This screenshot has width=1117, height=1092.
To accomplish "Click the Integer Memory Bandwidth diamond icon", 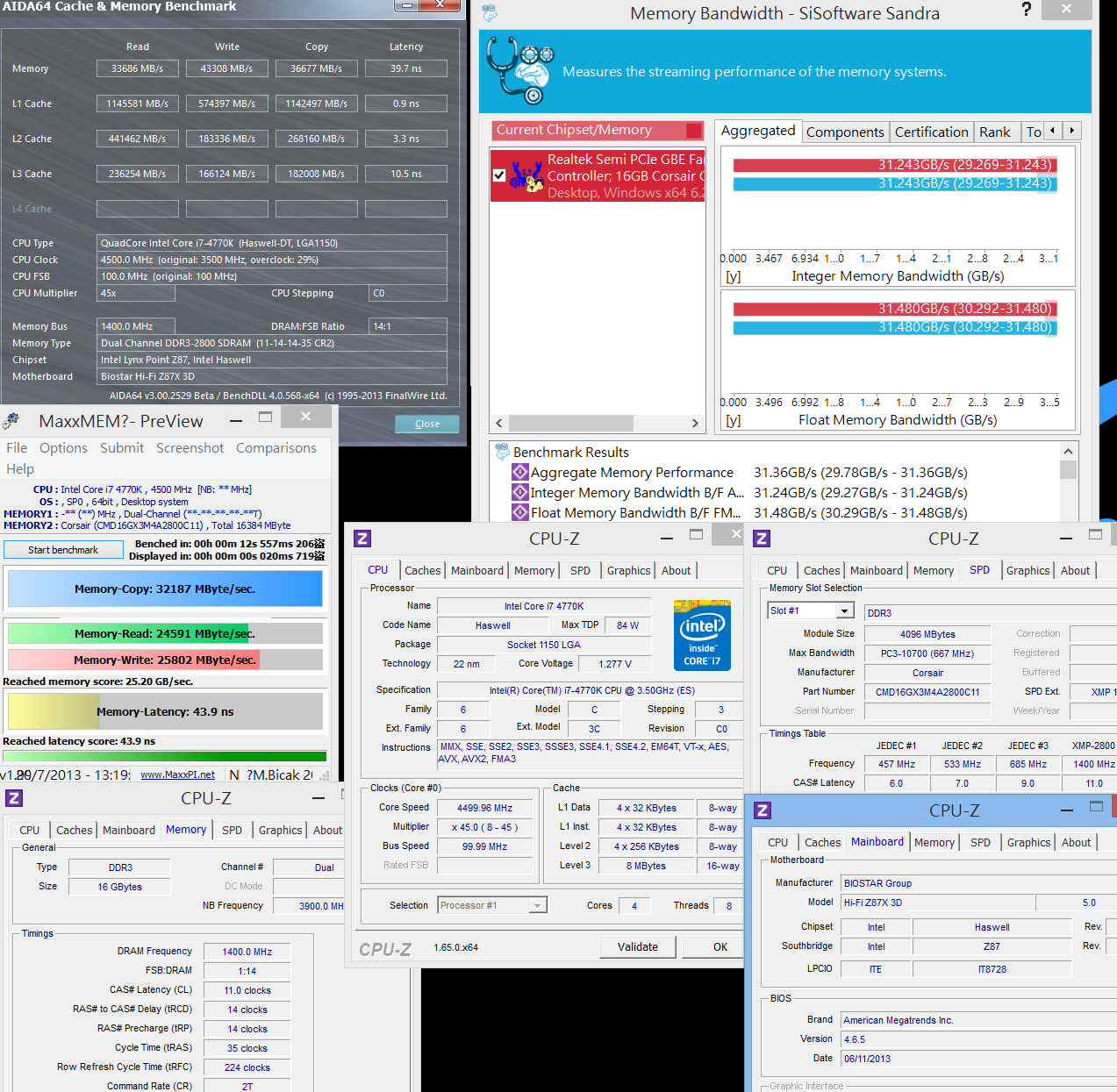I will (520, 492).
